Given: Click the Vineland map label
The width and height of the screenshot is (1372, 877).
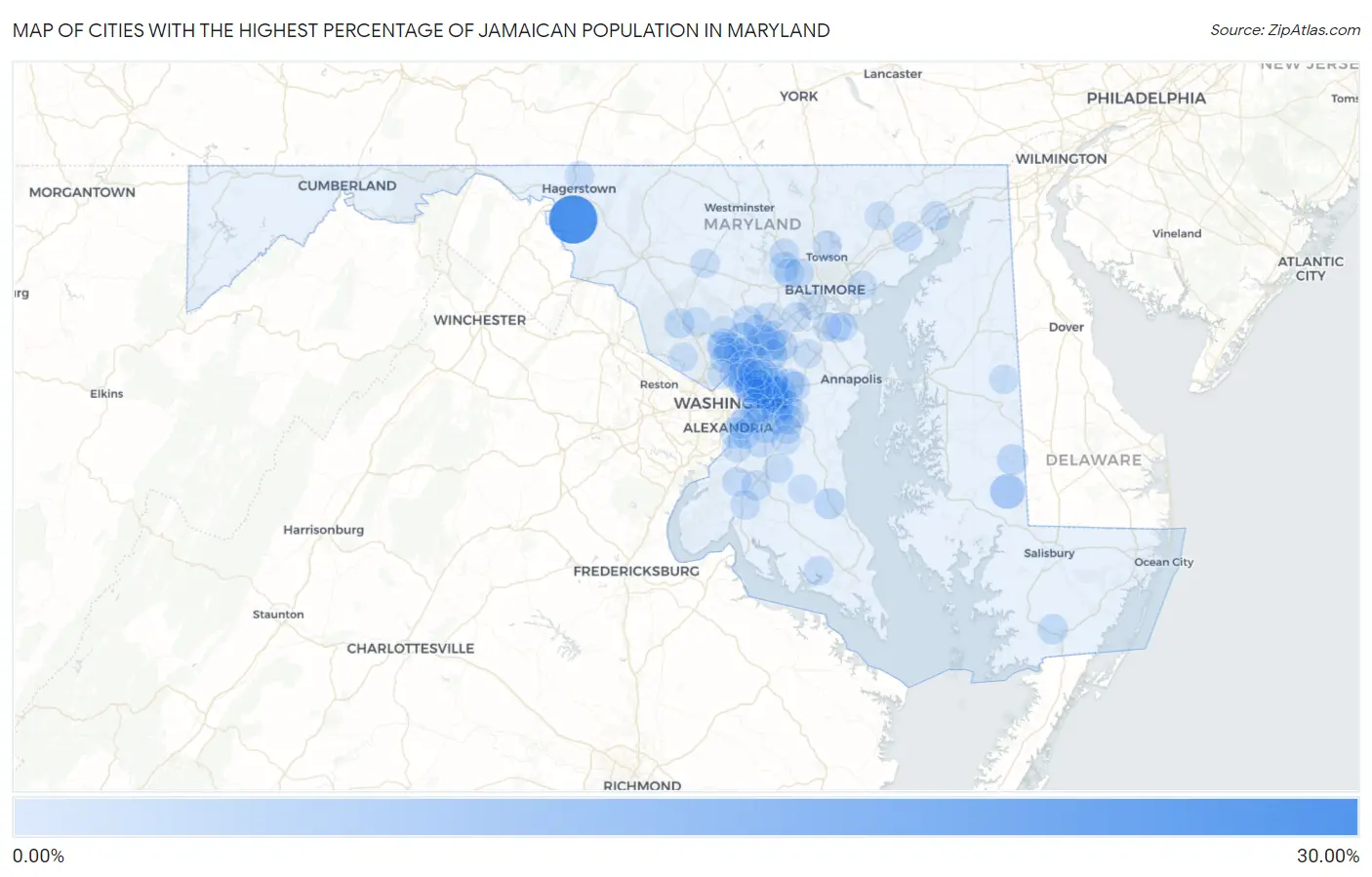Looking at the screenshot, I should [x=1176, y=233].
